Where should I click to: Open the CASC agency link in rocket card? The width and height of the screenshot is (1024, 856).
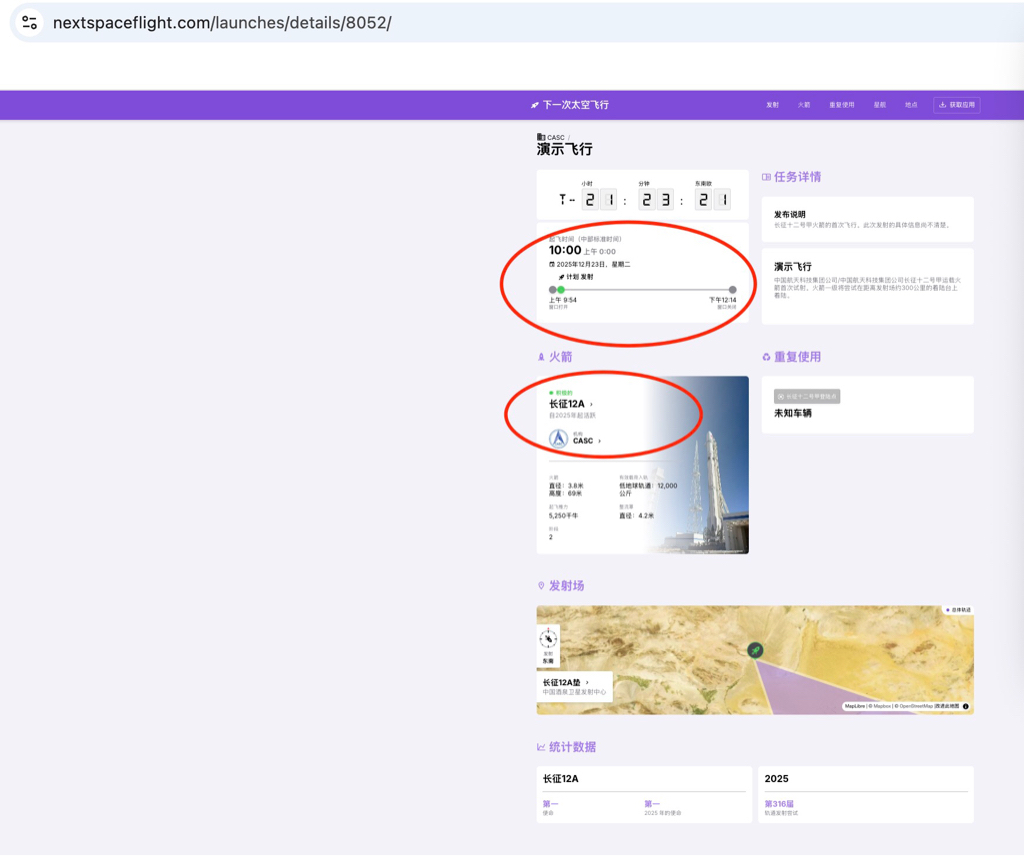coord(583,441)
